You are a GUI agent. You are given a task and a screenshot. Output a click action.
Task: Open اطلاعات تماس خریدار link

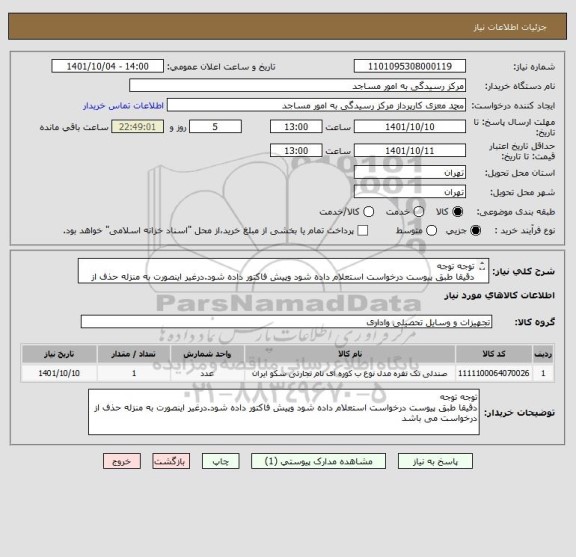pos(123,106)
